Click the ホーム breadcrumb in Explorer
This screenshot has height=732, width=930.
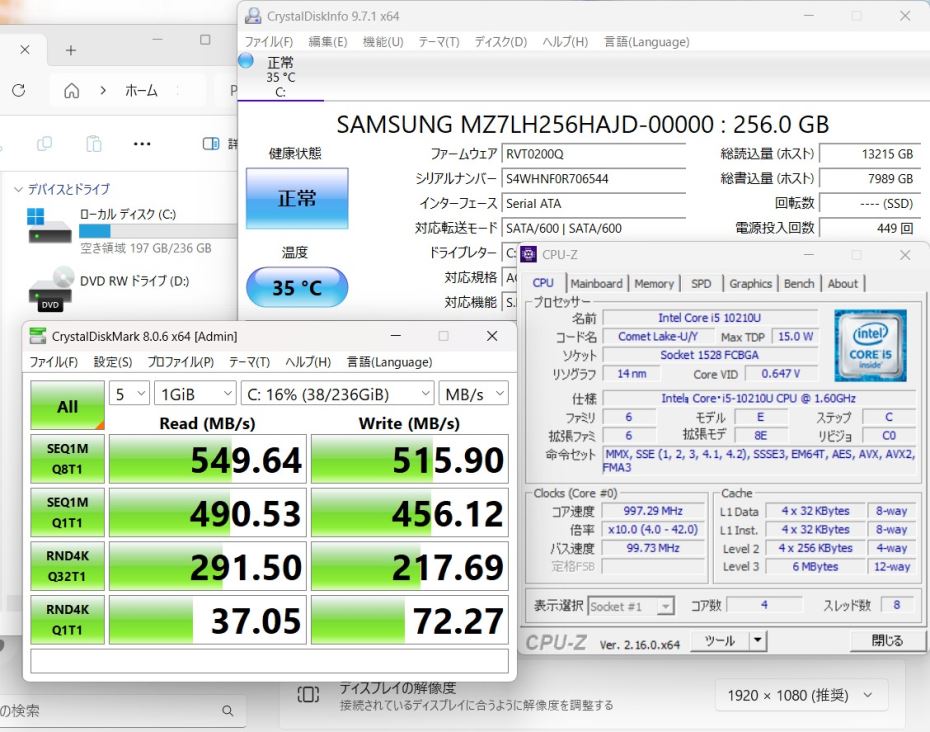(x=141, y=90)
